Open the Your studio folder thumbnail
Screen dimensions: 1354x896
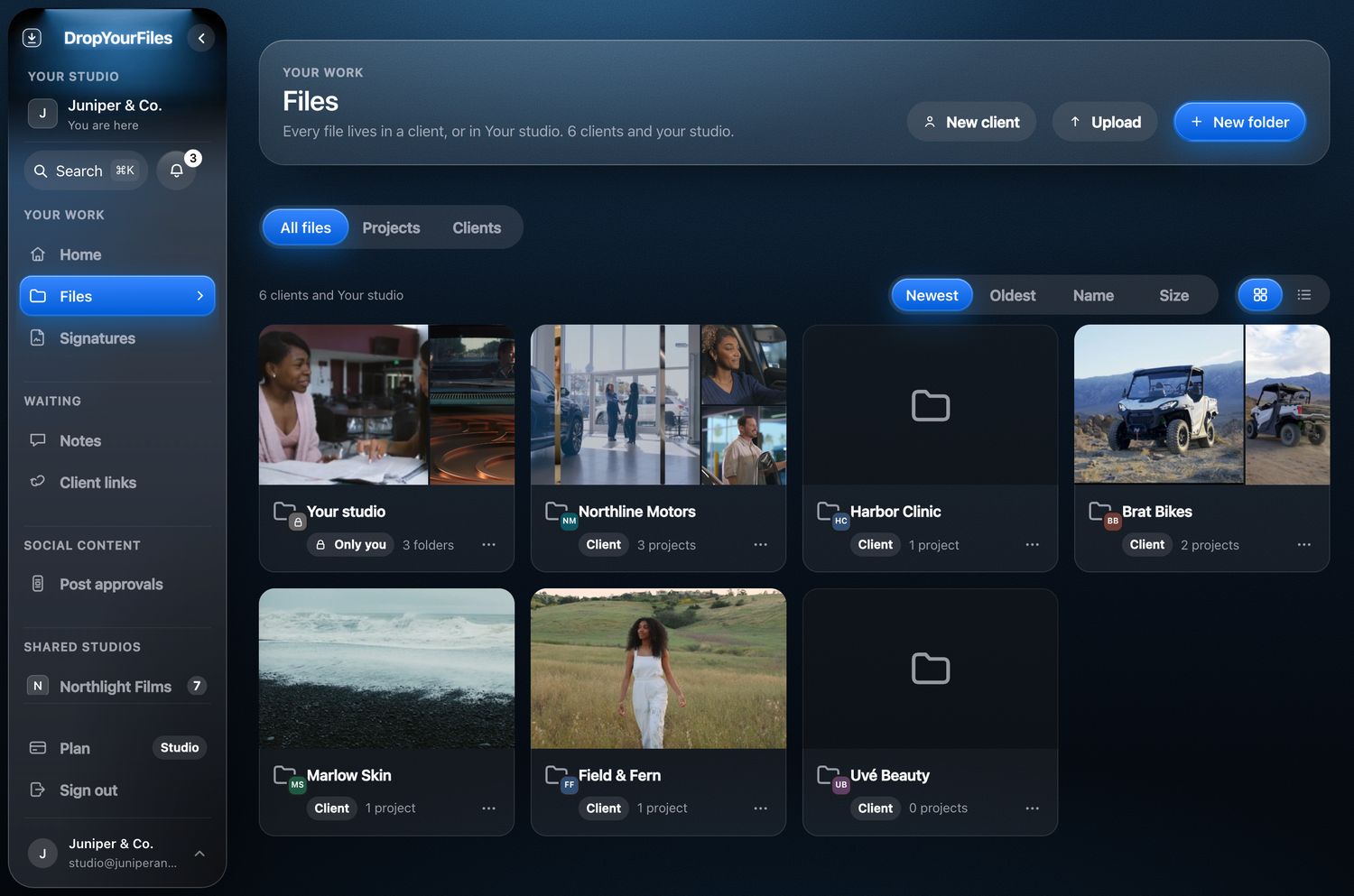point(386,405)
